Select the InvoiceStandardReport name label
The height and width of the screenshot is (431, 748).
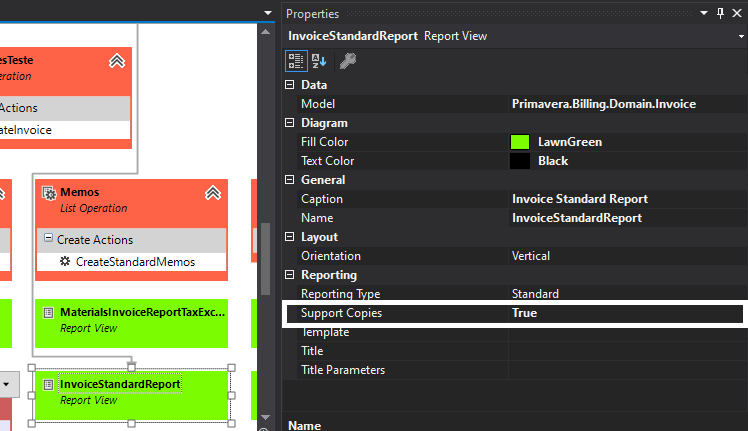[x=120, y=384]
